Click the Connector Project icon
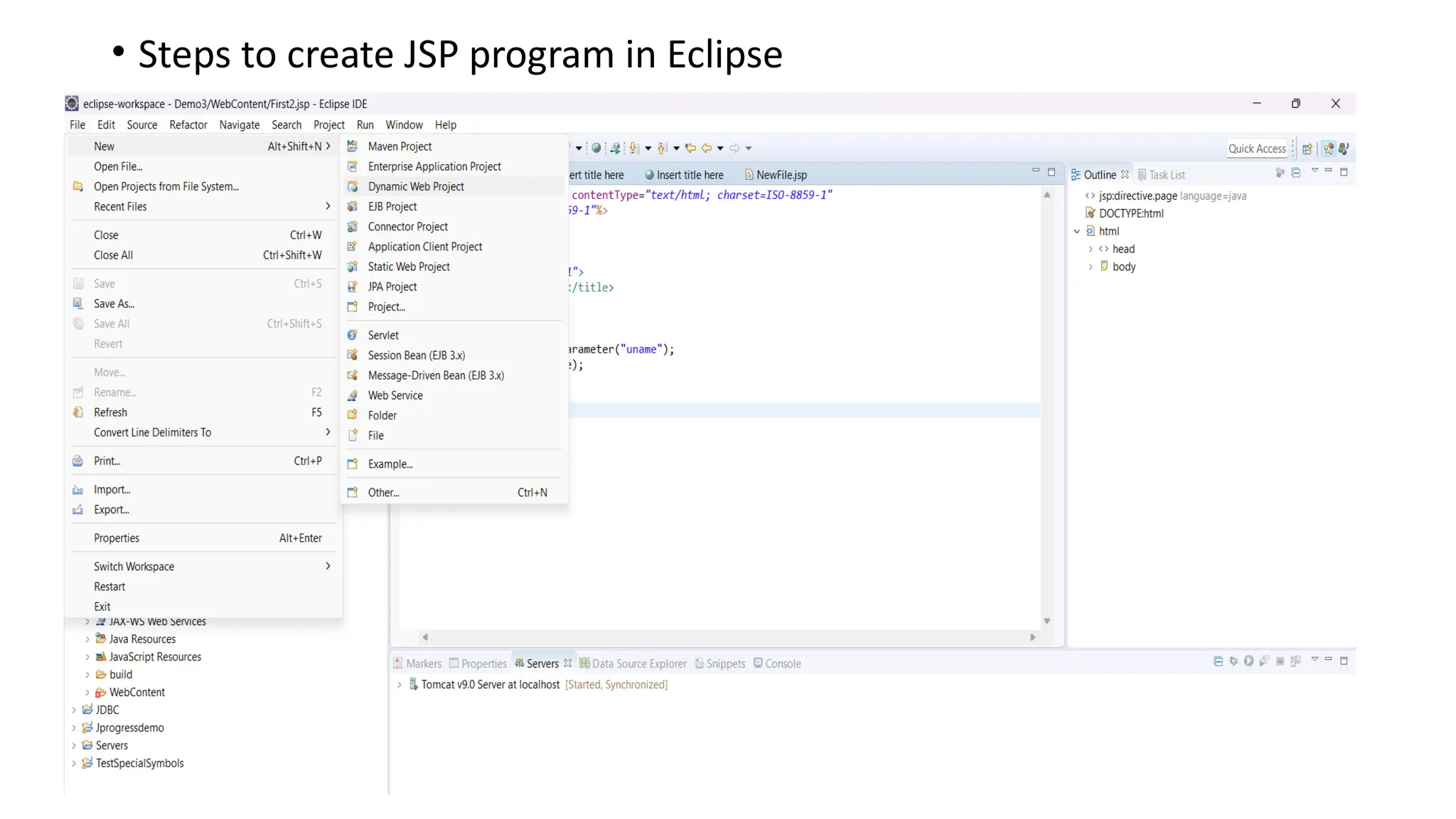The height and width of the screenshot is (819, 1456). pos(353,226)
